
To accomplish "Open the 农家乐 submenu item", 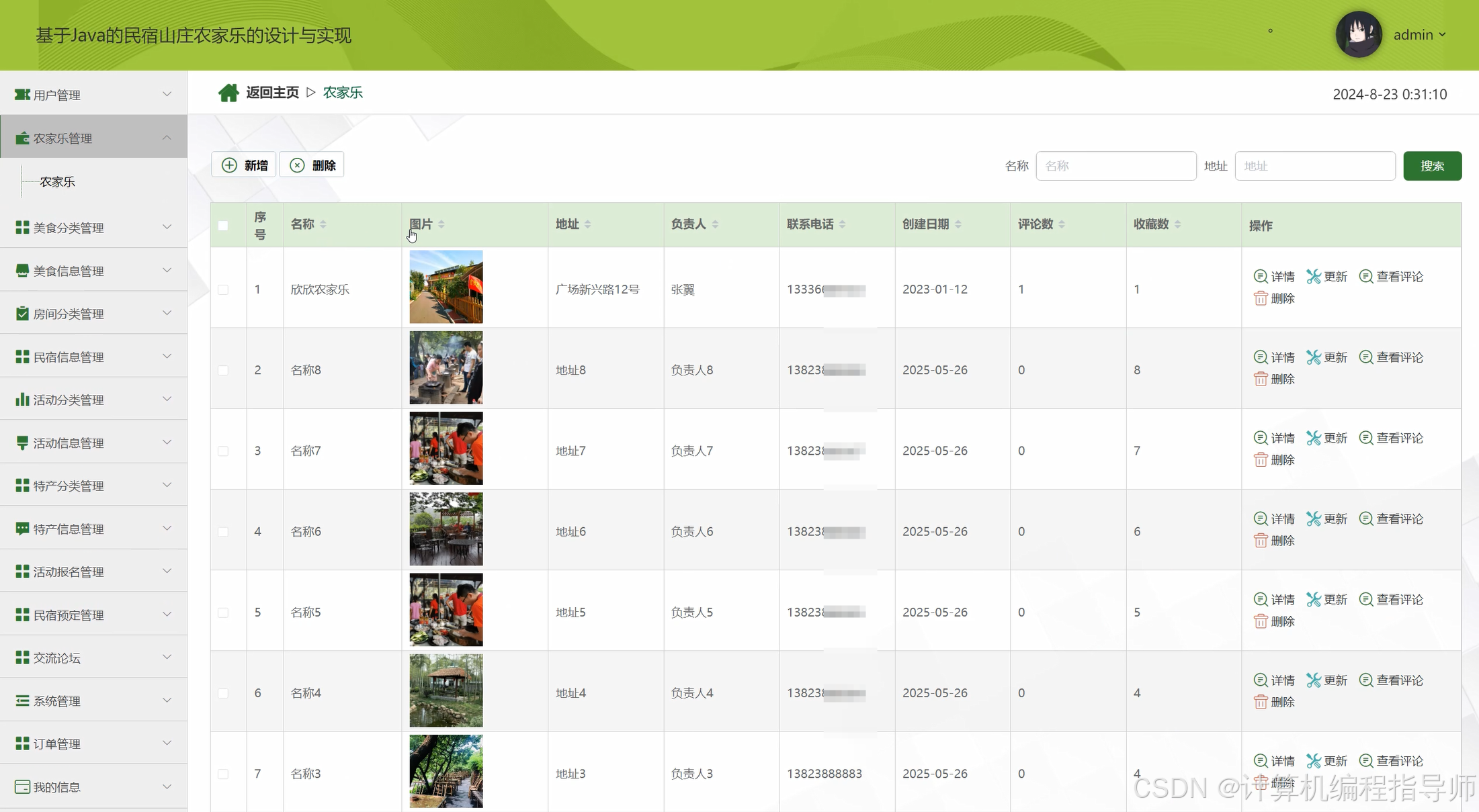I will [58, 182].
